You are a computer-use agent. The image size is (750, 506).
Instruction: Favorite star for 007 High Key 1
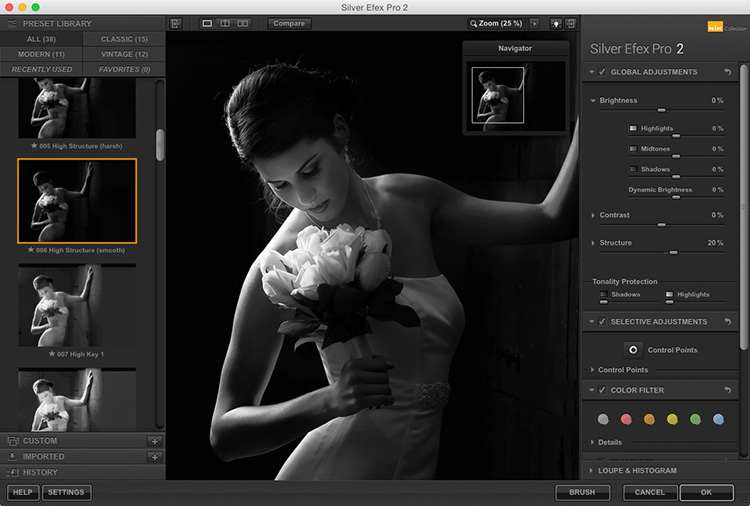click(x=52, y=354)
